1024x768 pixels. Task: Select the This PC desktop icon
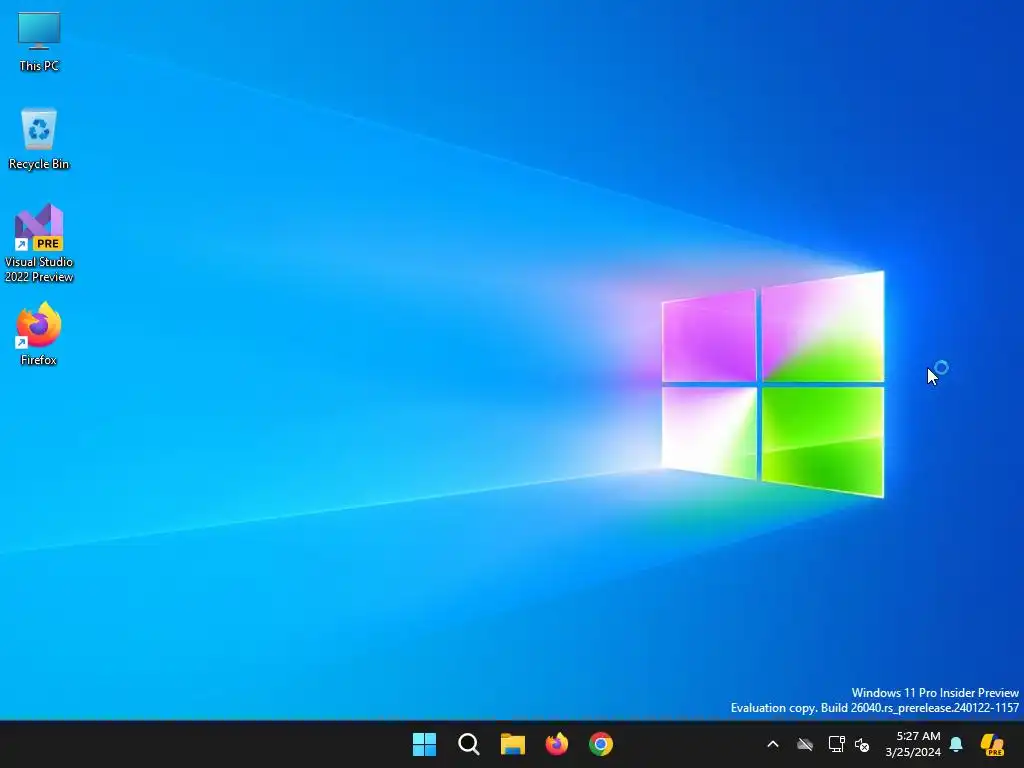click(39, 42)
